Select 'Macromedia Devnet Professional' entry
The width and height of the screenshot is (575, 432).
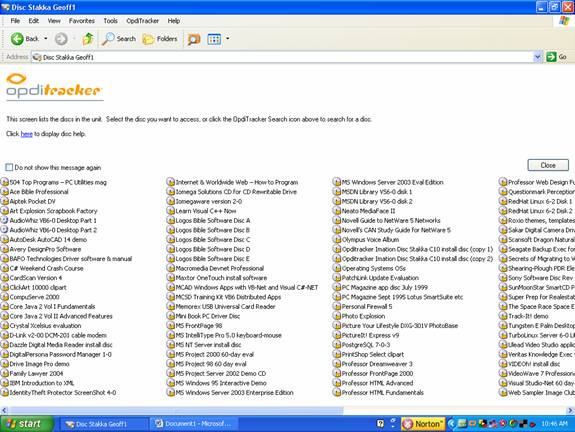[x=220, y=268]
